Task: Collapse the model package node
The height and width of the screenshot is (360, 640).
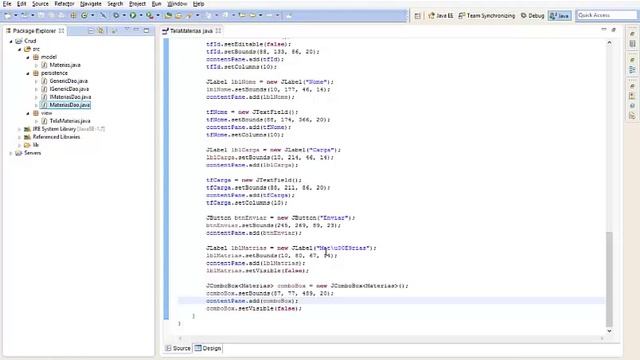Action: pyautogui.click(x=28, y=57)
